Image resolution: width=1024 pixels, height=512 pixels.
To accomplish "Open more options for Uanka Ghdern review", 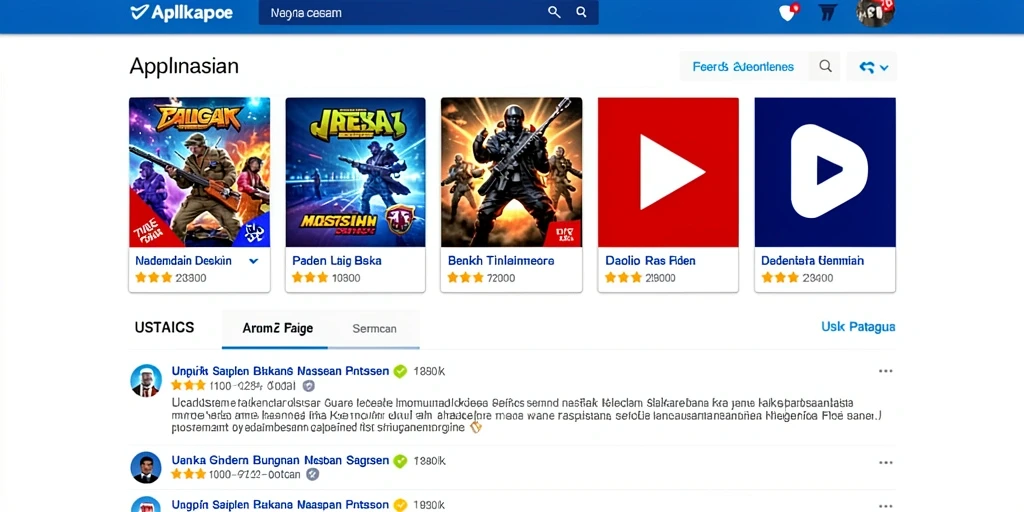I will [886, 462].
